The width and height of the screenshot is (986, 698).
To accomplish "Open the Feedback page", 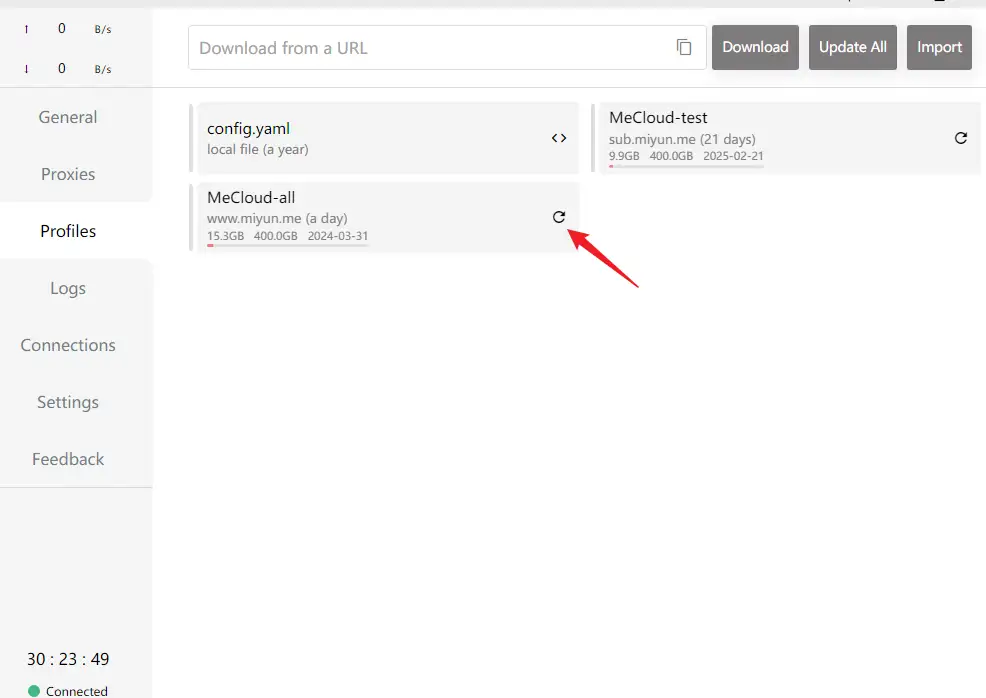I will [68, 459].
